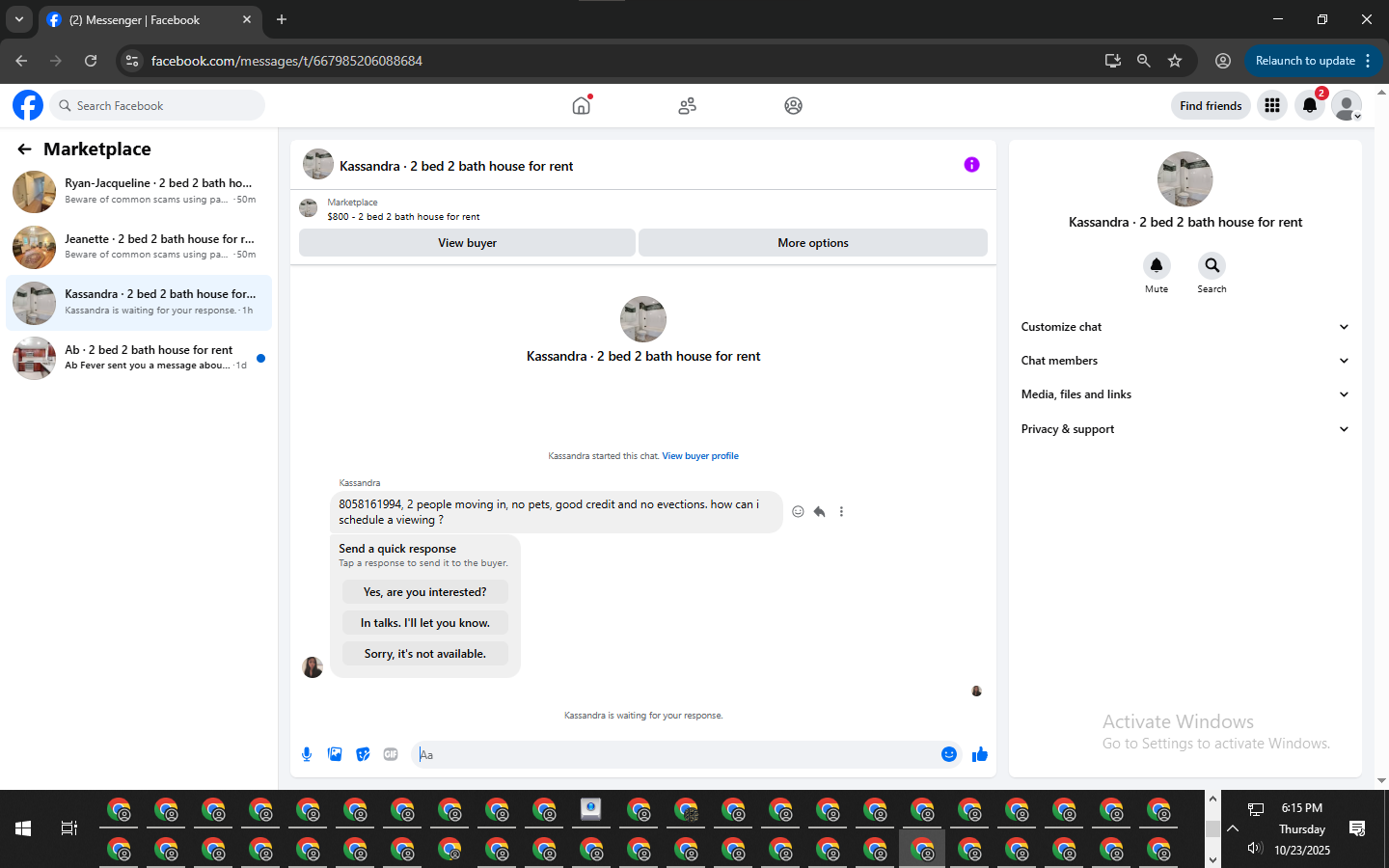The image size is (1389, 868).
Task: Click Relaunch to update button
Action: click(x=1305, y=61)
